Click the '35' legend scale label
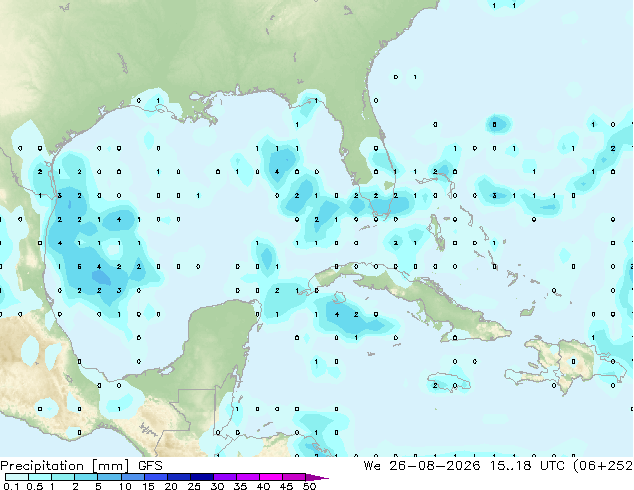Screen dimensions: 634x490 [x=240, y=486]
